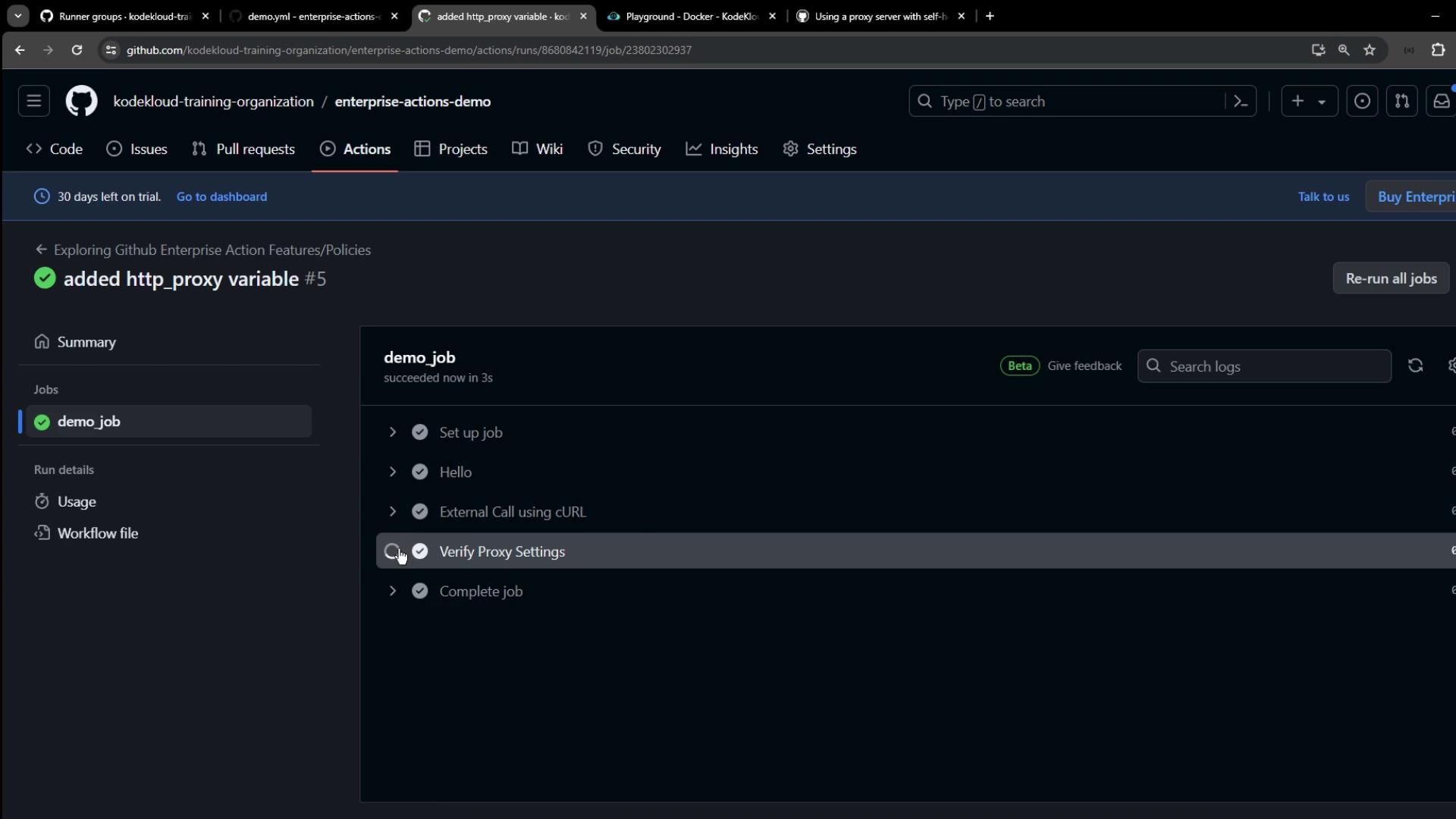Refresh the job logs with refresh icon
Screen dimensions: 1456x819
(1415, 366)
